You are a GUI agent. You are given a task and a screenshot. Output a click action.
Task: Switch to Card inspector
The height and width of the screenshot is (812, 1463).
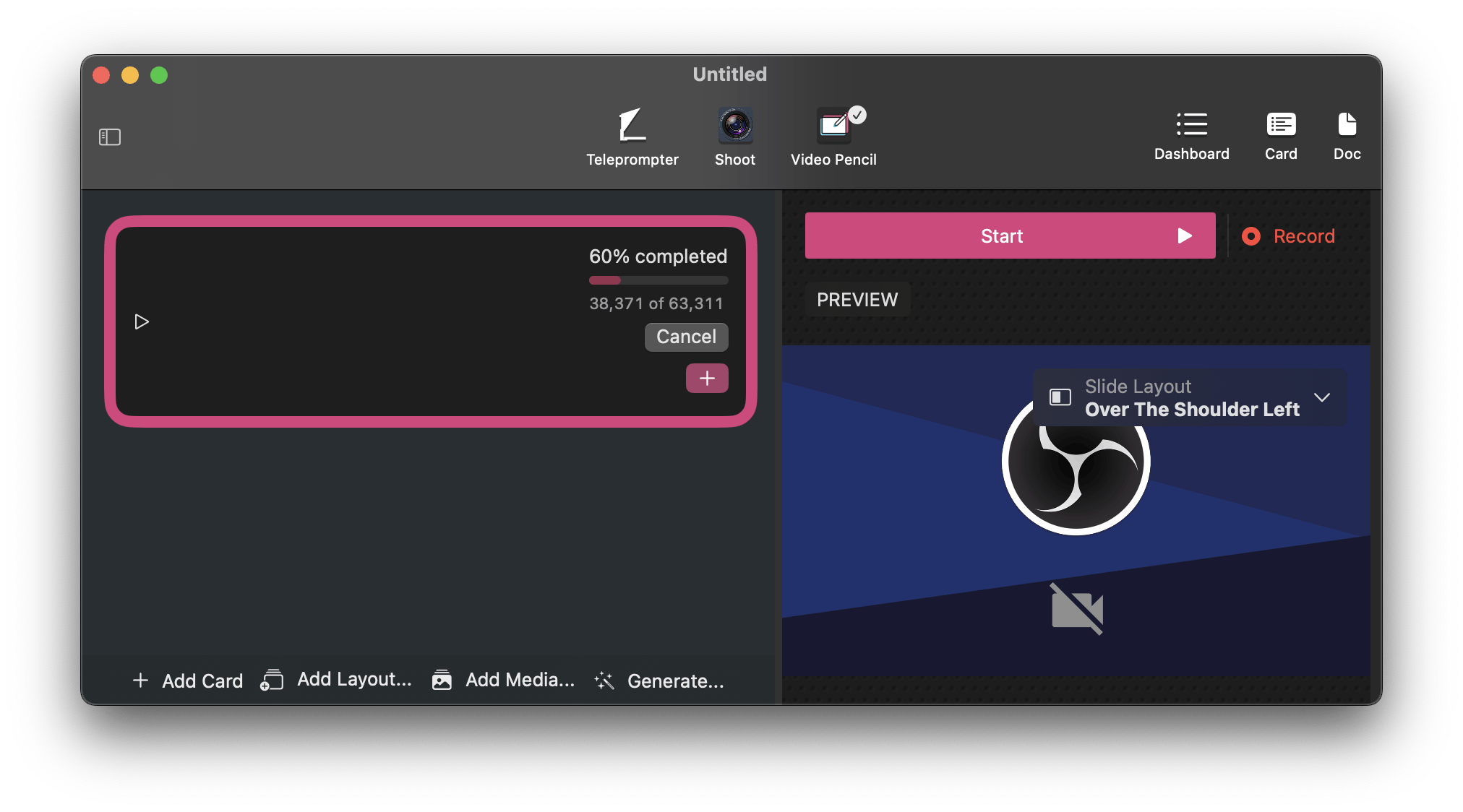coord(1280,136)
